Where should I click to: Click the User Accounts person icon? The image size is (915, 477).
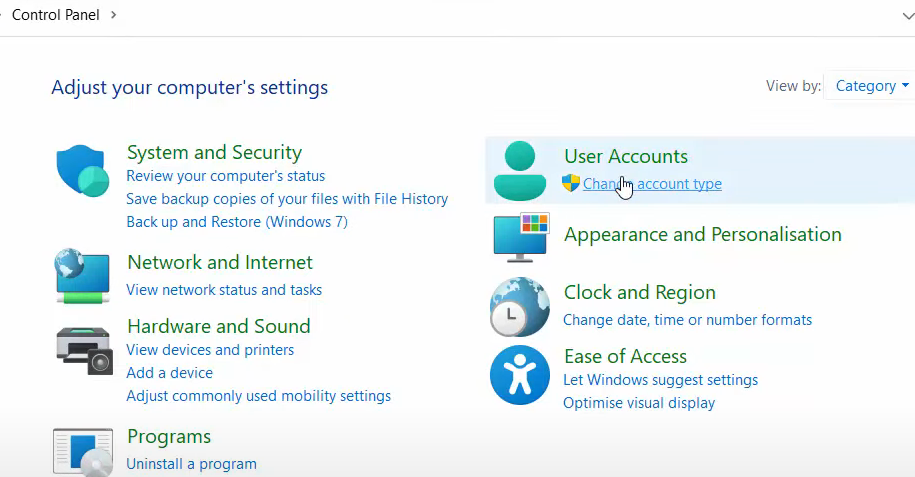[520, 170]
